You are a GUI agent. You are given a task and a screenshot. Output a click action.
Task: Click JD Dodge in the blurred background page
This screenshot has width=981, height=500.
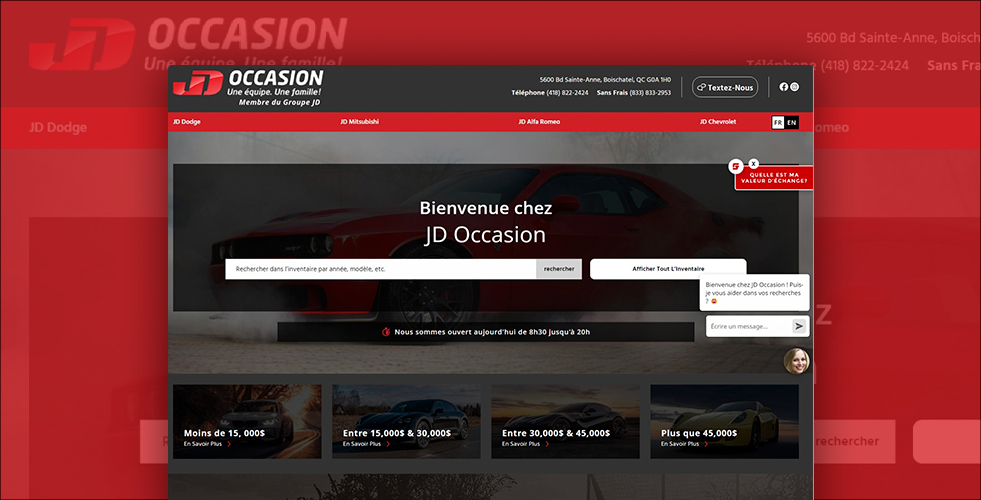pyautogui.click(x=58, y=128)
